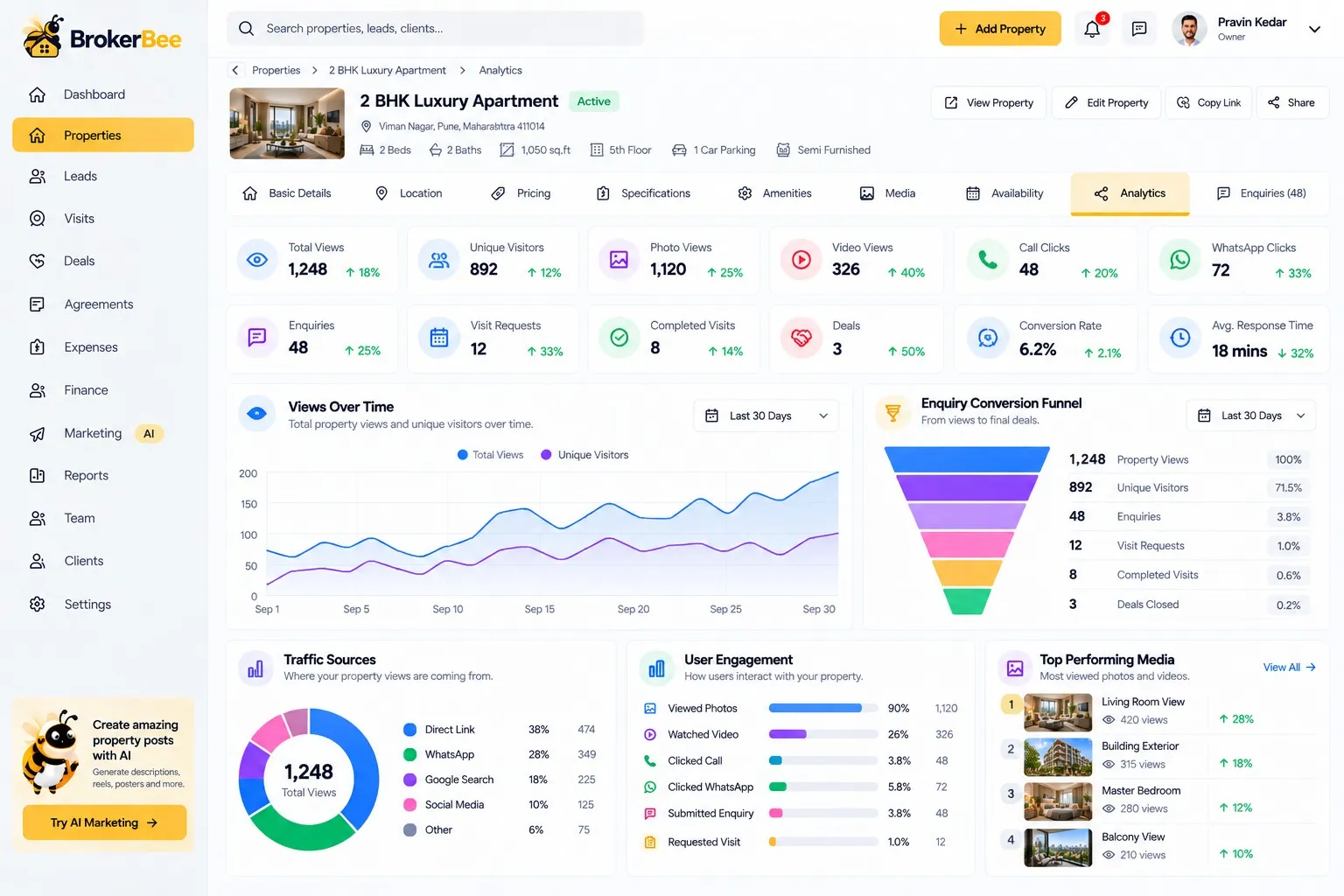Click the WhatsApp Clicks icon
The height and width of the screenshot is (896, 1344).
(1180, 260)
